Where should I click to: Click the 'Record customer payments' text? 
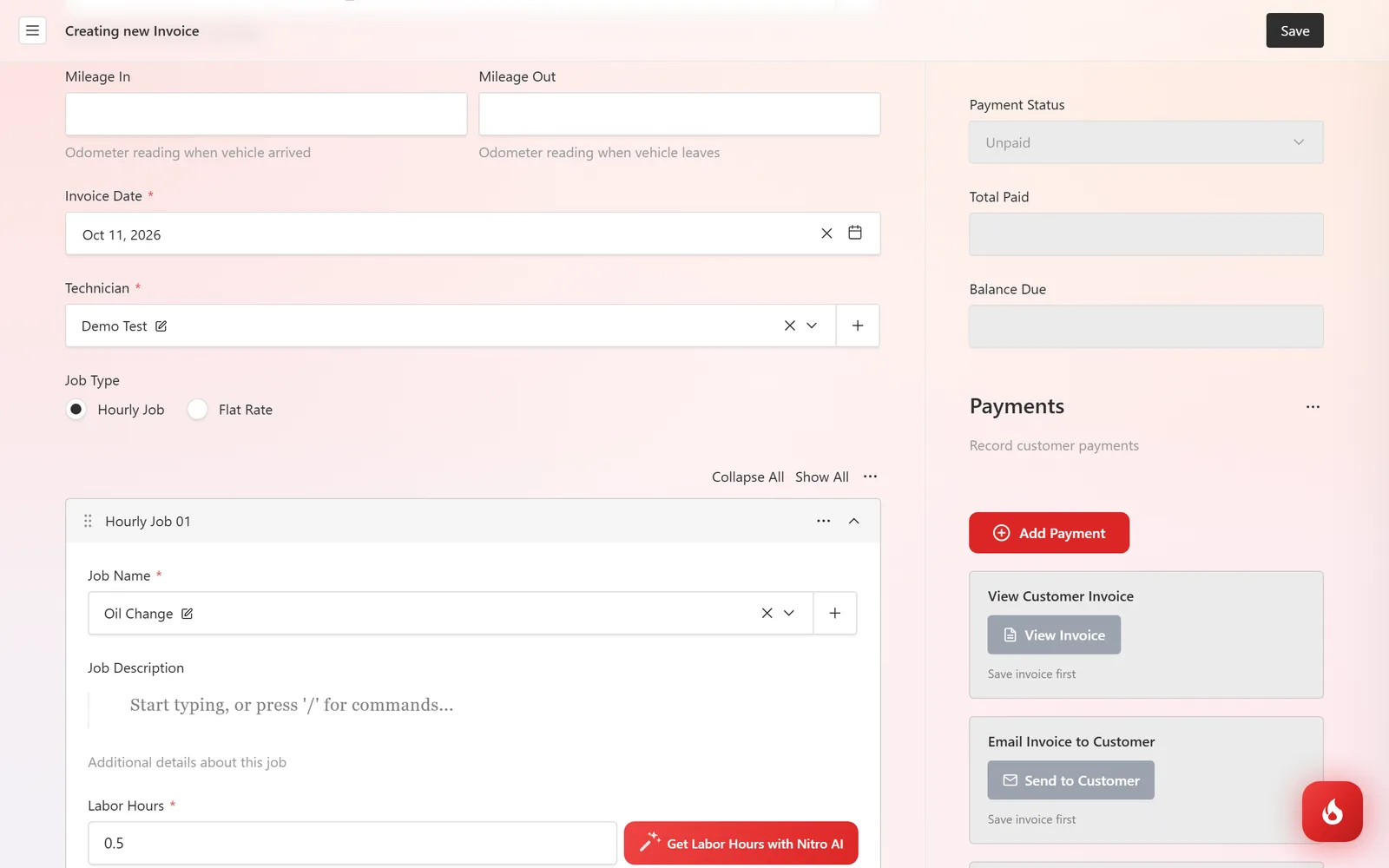click(x=1054, y=445)
